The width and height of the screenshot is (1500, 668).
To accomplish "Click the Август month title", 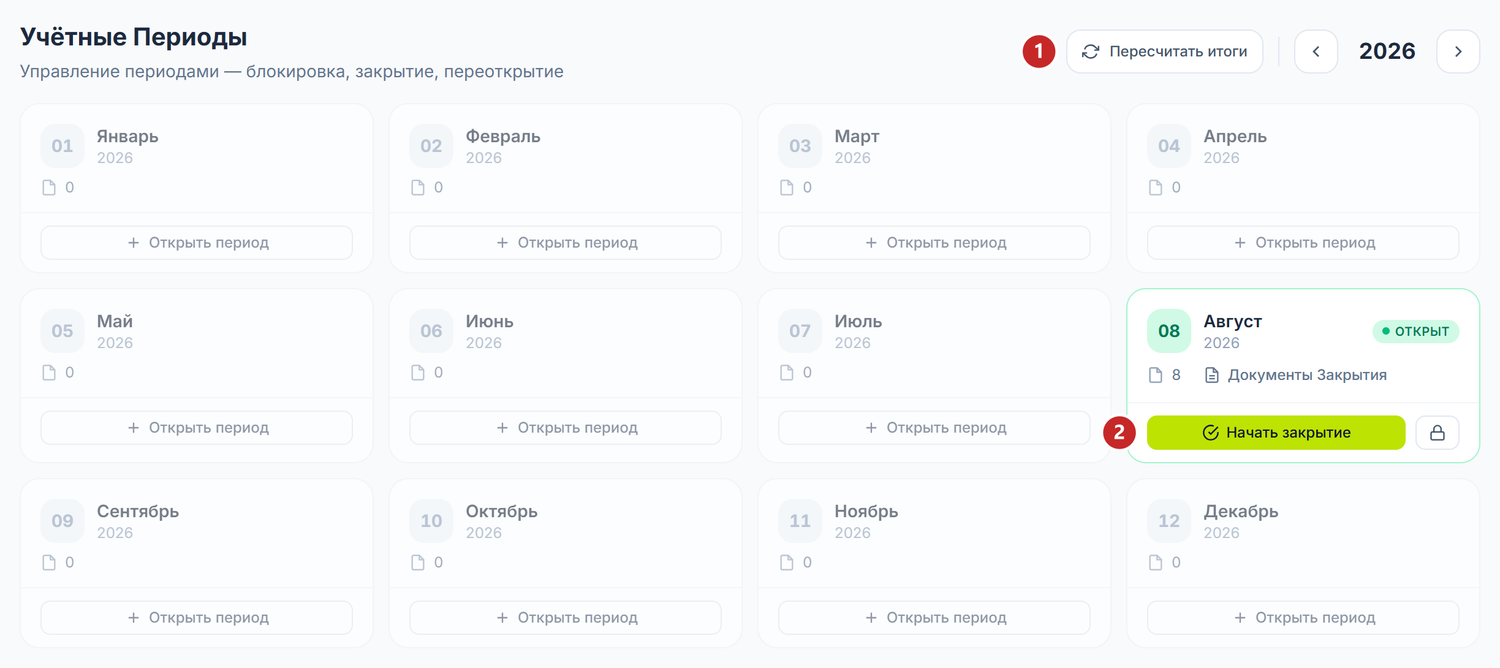I will coord(1233,322).
